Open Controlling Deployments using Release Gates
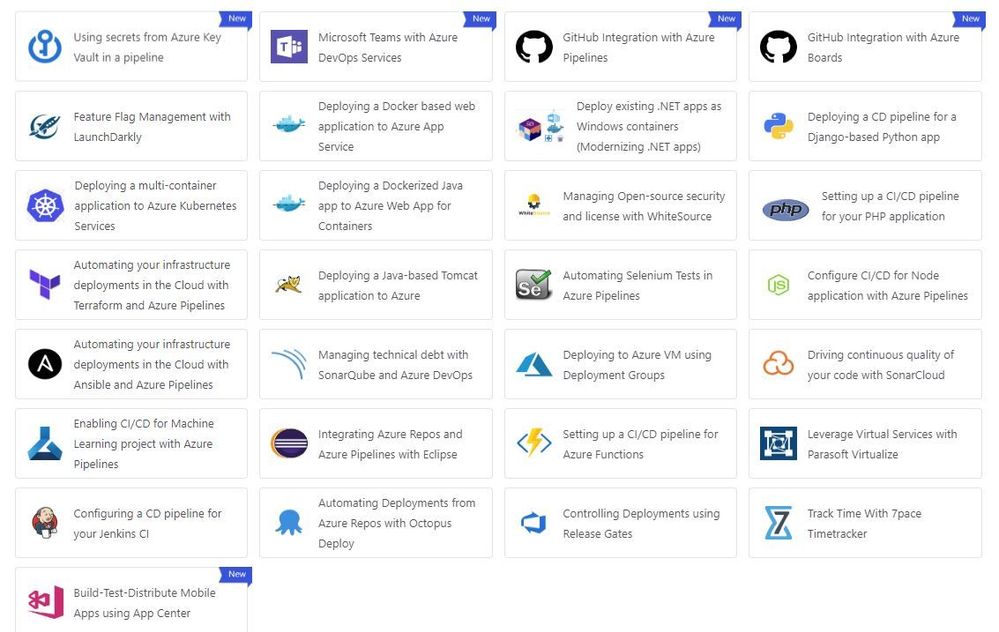Viewport: 999px width, 632px height. tap(621, 522)
